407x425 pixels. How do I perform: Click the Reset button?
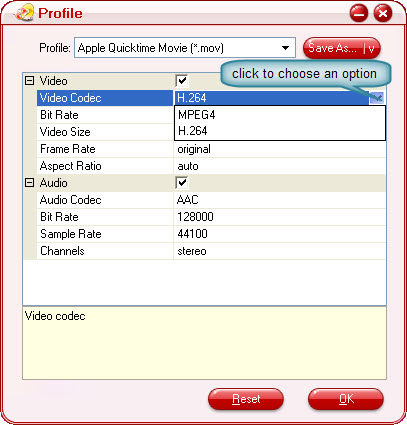pos(246,399)
